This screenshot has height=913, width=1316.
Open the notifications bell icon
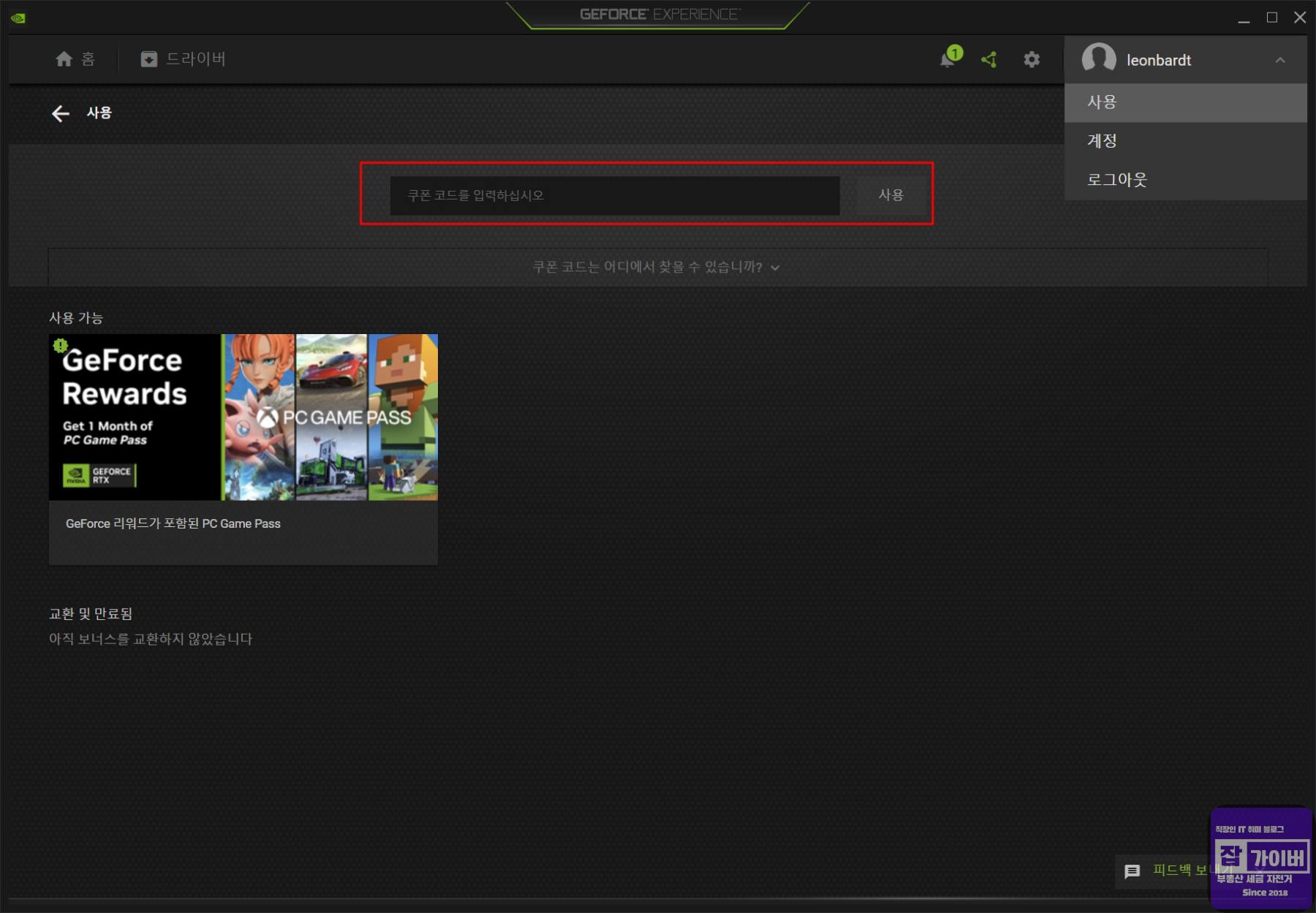point(948,60)
